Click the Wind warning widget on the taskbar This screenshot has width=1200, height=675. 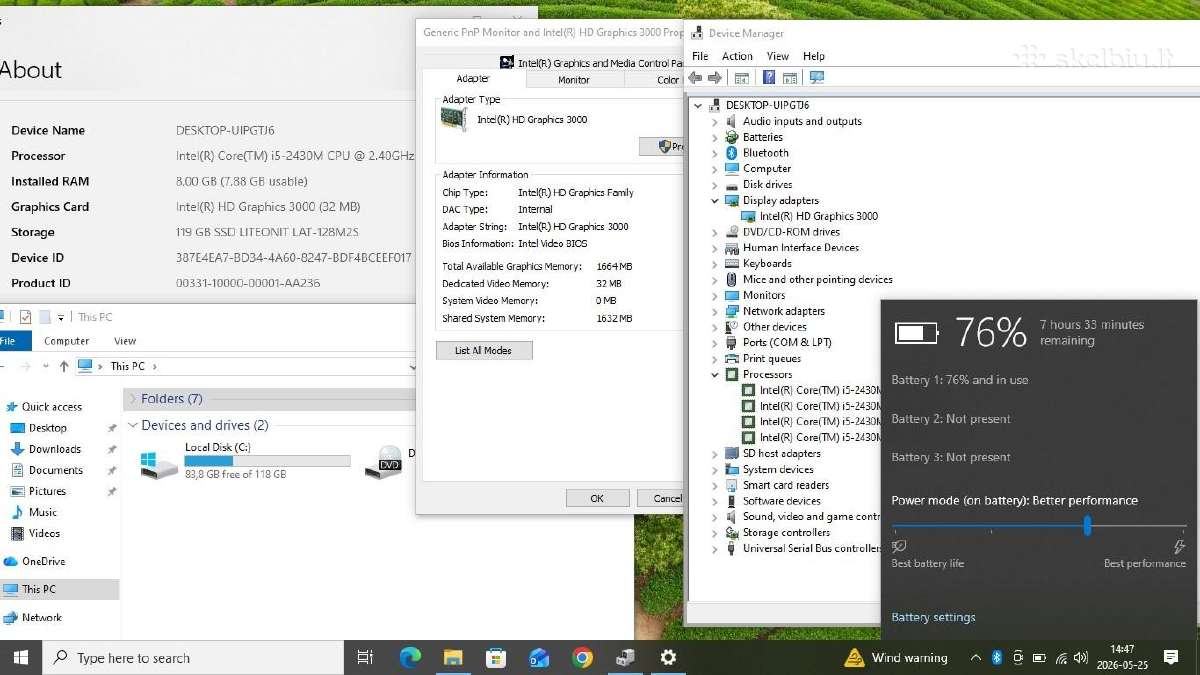[896, 657]
